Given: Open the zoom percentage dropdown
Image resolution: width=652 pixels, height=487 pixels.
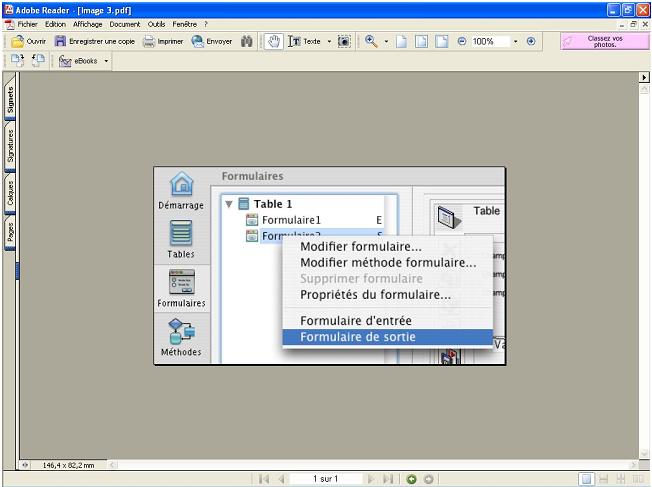Looking at the screenshot, I should pyautogui.click(x=516, y=42).
